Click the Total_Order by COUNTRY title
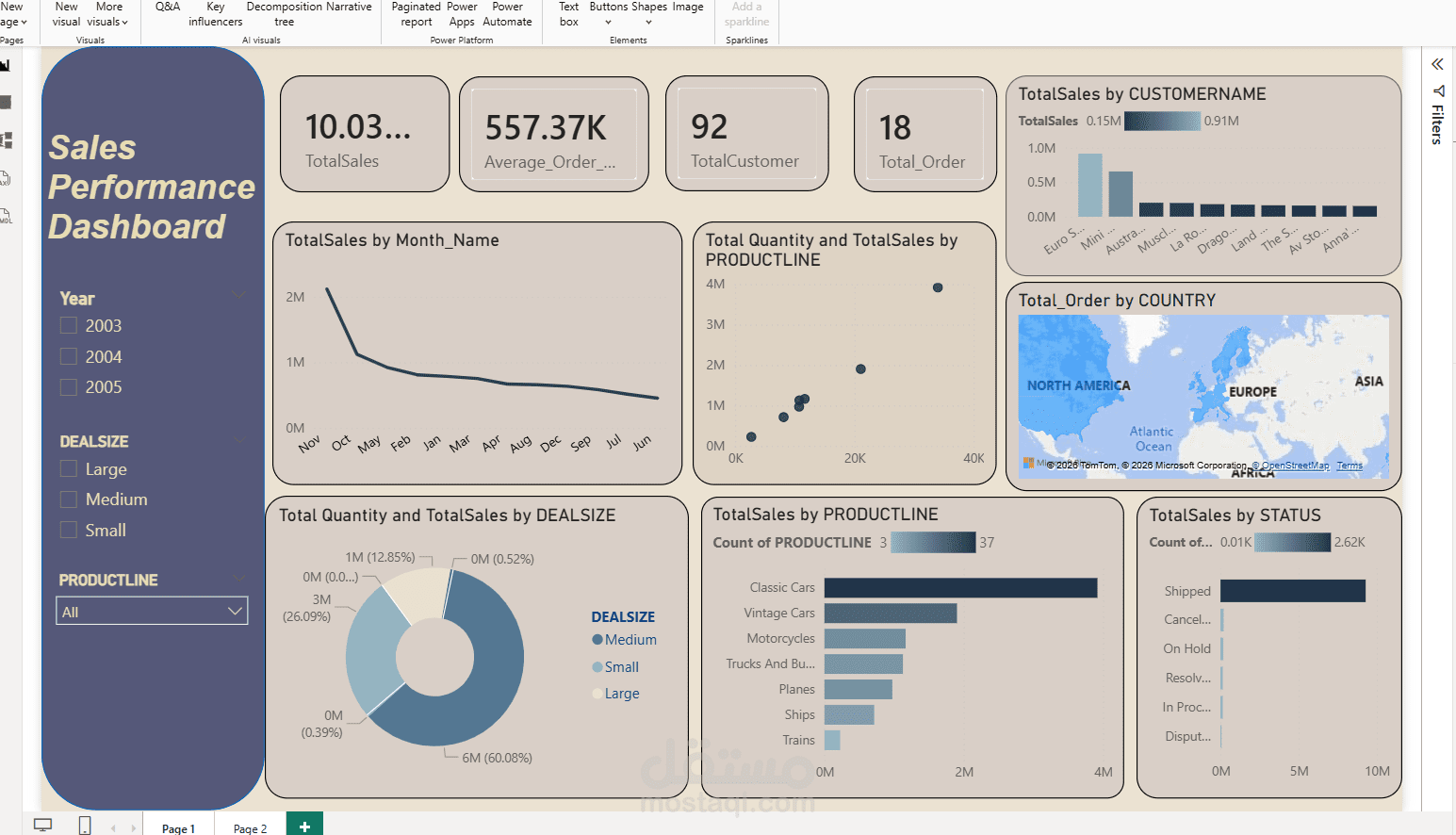 click(1117, 301)
